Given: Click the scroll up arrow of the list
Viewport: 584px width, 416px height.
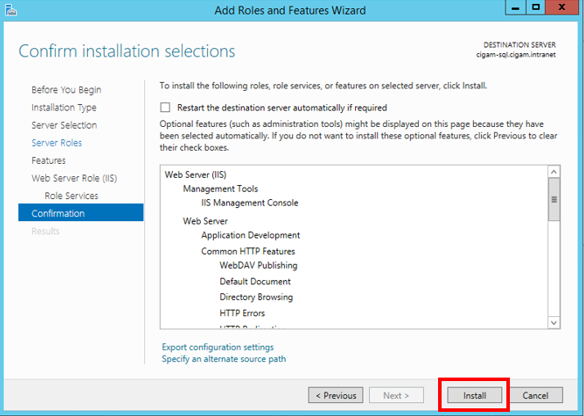Looking at the screenshot, I should coord(554,172).
